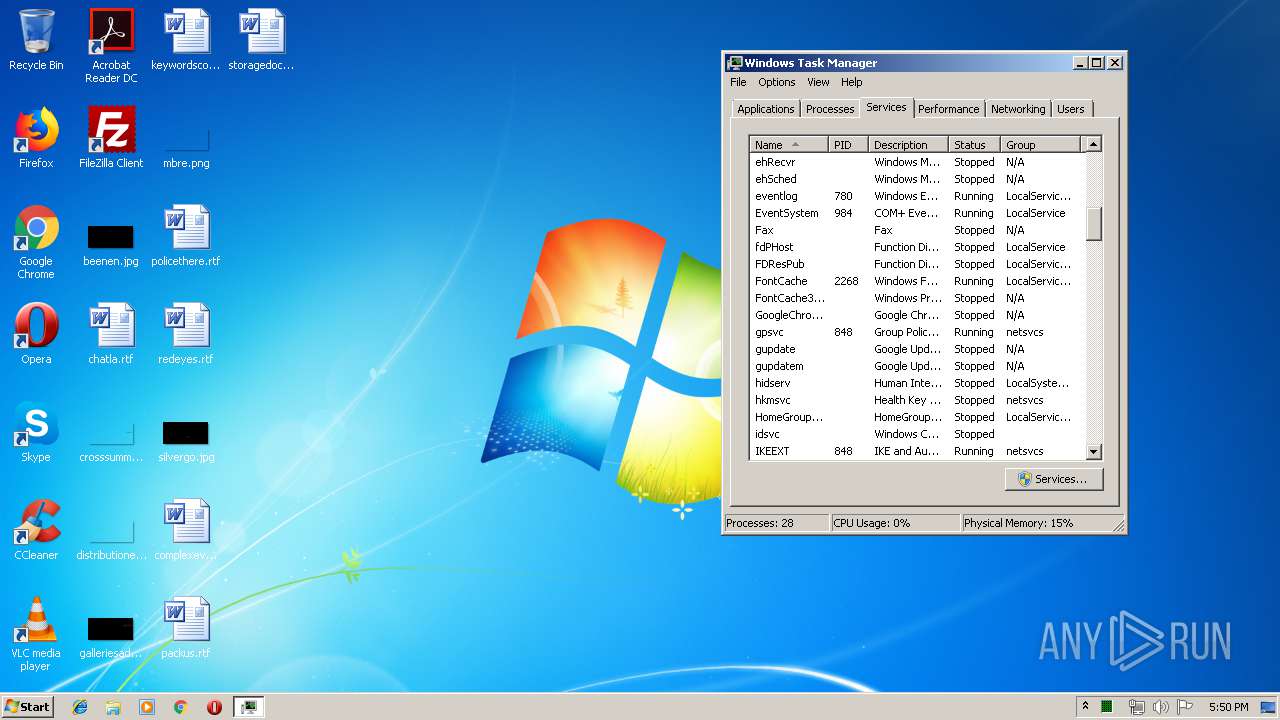
Task: Sort services by Description column
Action: [x=908, y=145]
